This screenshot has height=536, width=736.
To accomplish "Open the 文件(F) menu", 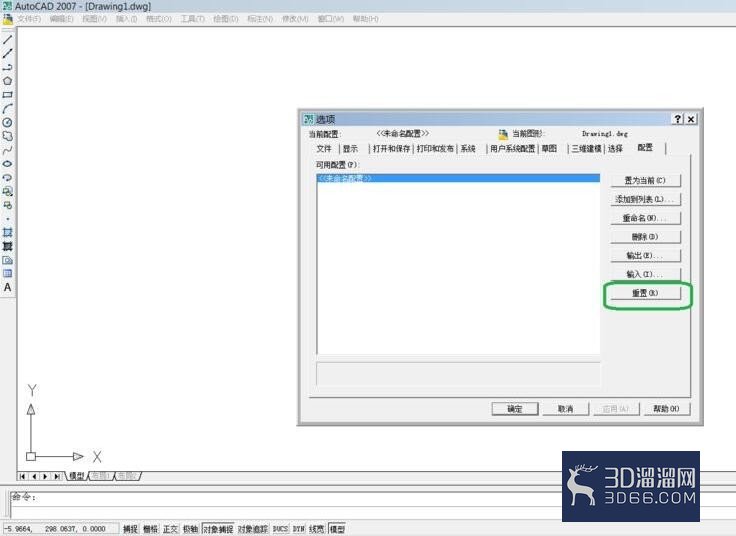I will click(30, 19).
